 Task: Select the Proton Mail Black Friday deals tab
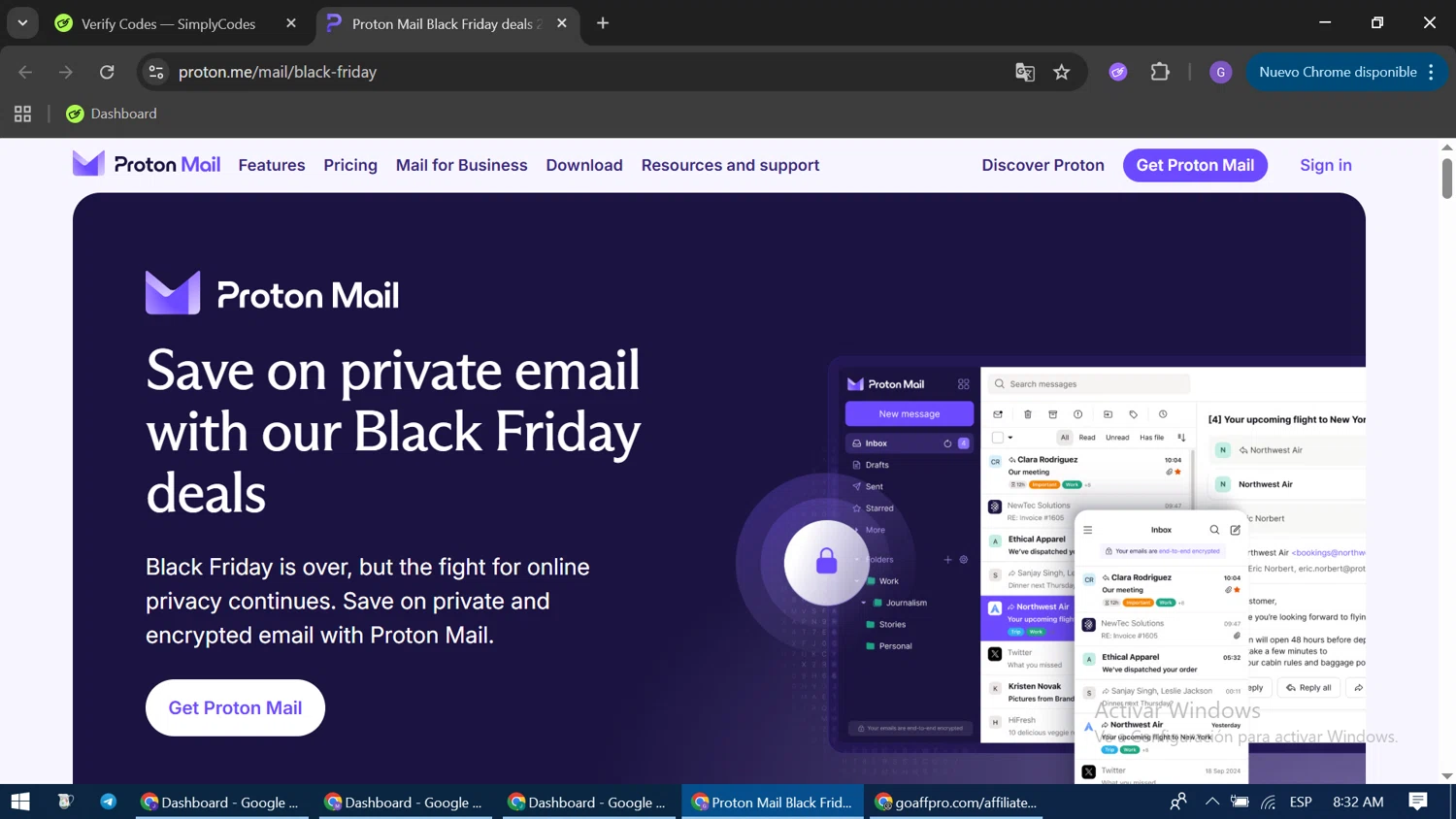point(447,23)
